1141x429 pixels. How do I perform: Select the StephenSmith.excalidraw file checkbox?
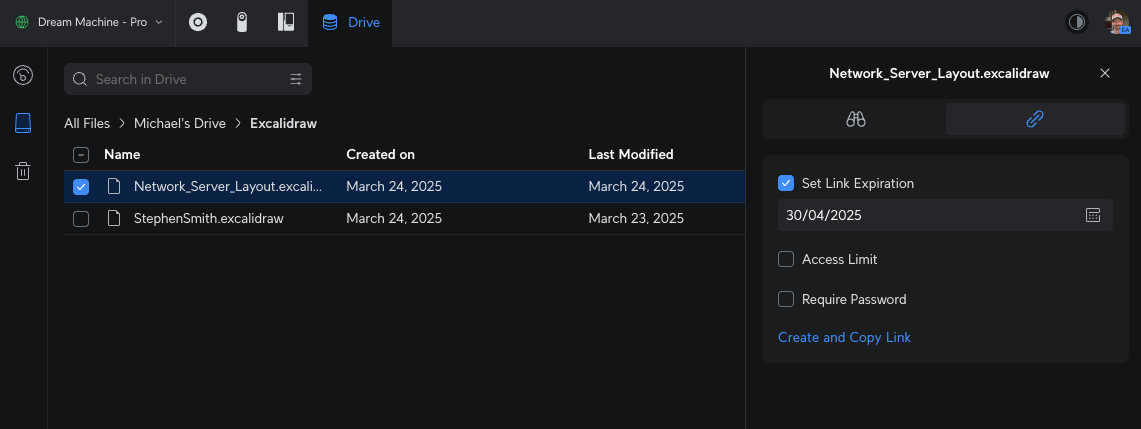tap(81, 218)
